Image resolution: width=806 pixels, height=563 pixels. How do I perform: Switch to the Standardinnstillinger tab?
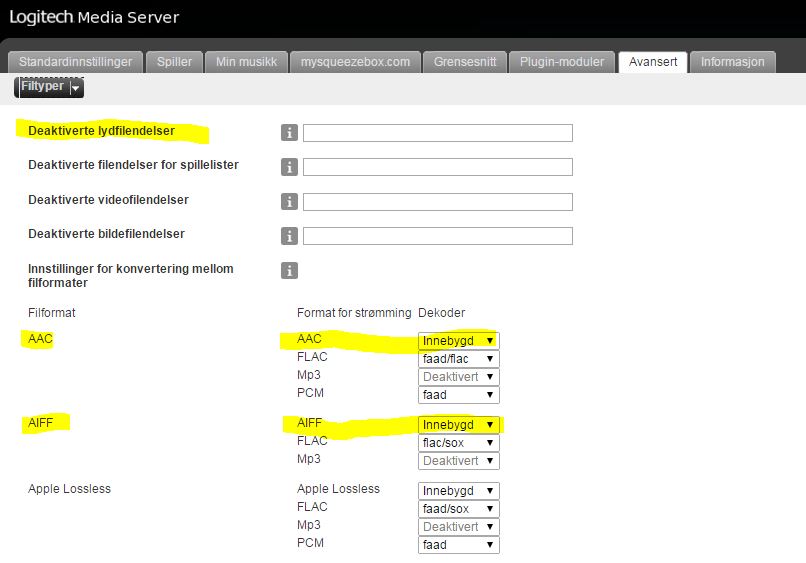coord(76,62)
